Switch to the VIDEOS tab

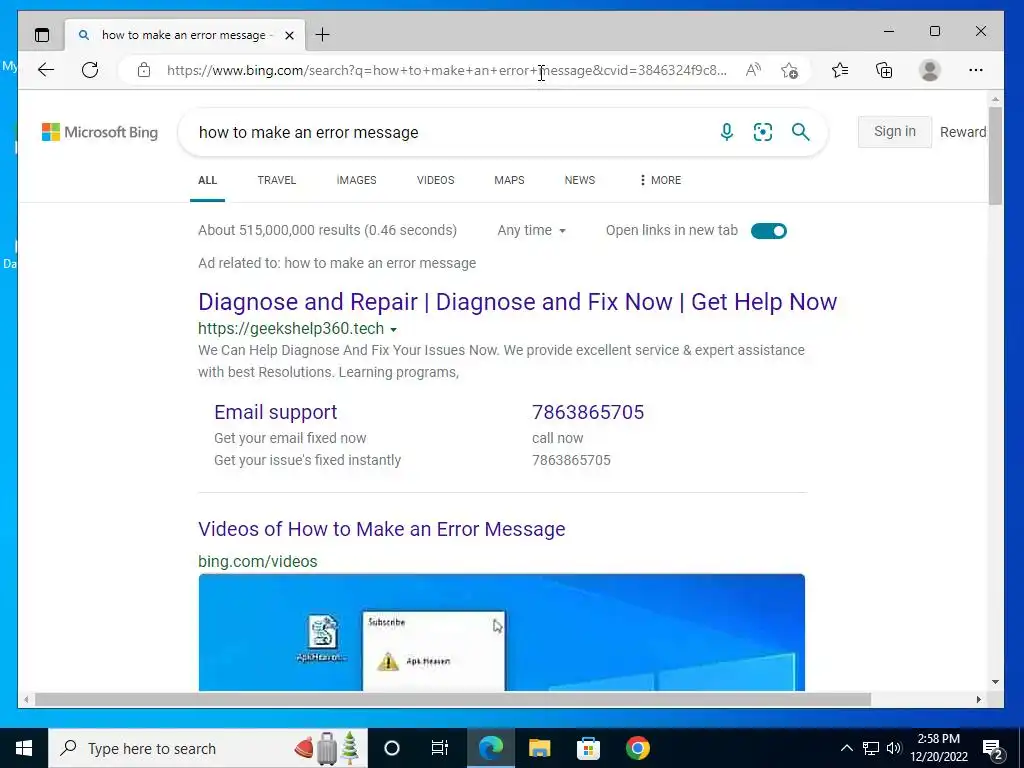(x=436, y=180)
